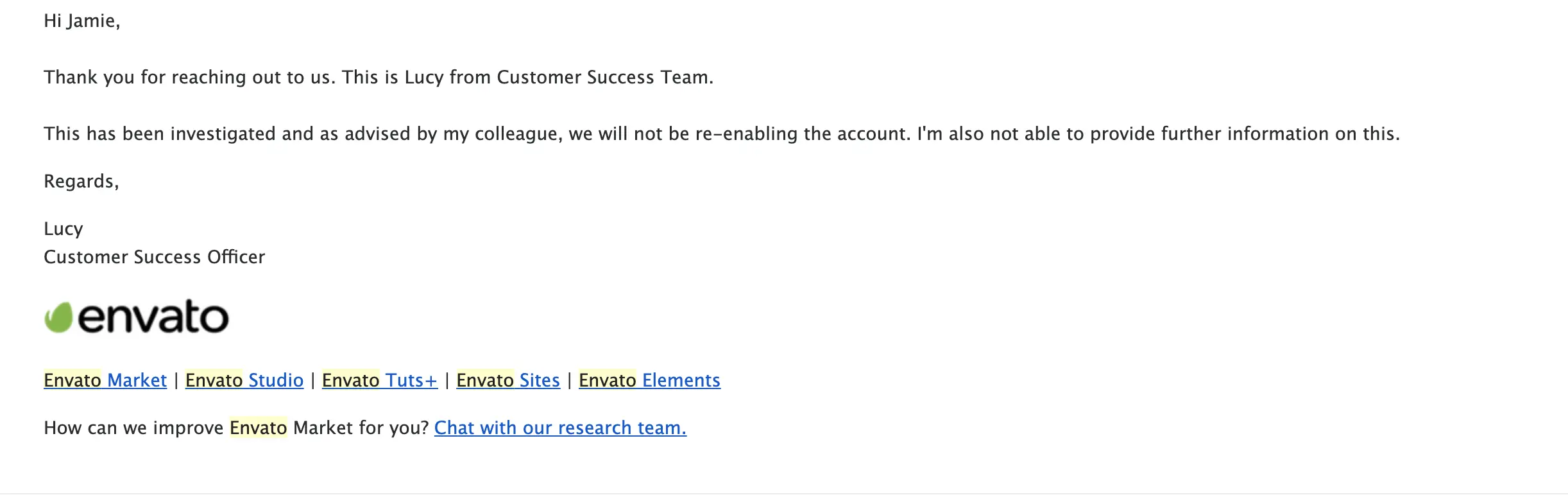The image size is (1568, 497).
Task: Click the 'Market for you?' text
Action: (x=361, y=428)
